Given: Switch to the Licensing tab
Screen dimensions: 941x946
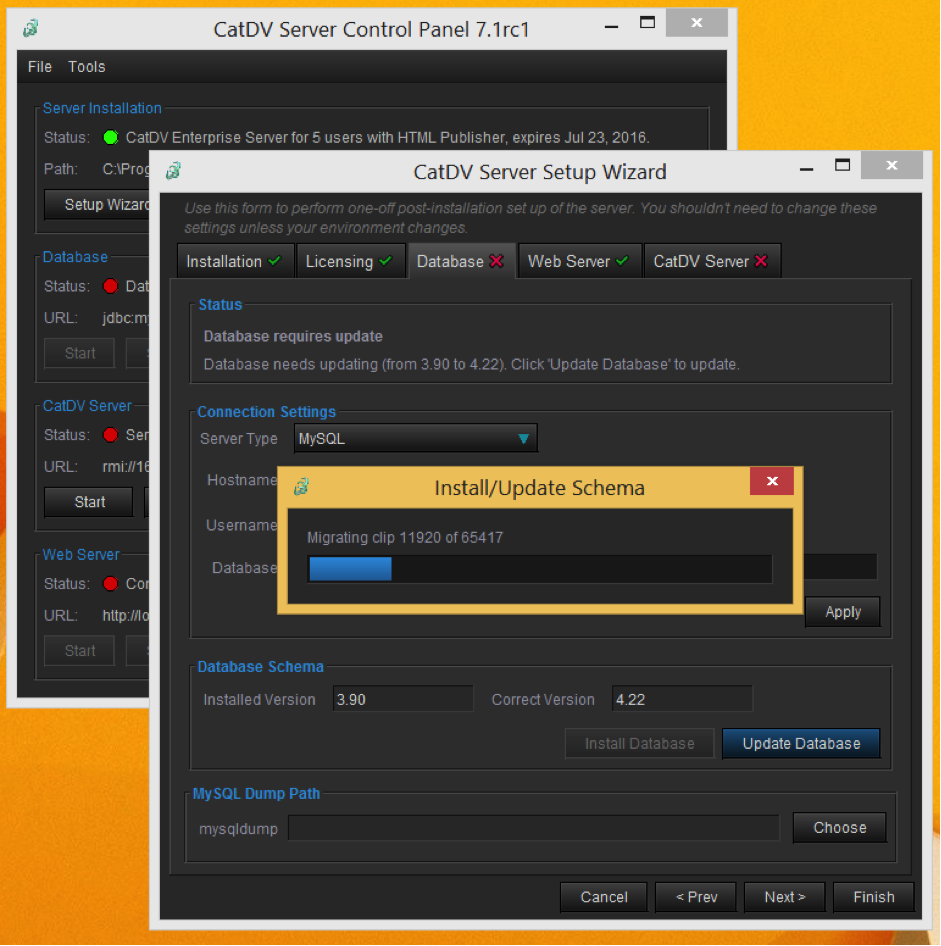Looking at the screenshot, I should [350, 261].
